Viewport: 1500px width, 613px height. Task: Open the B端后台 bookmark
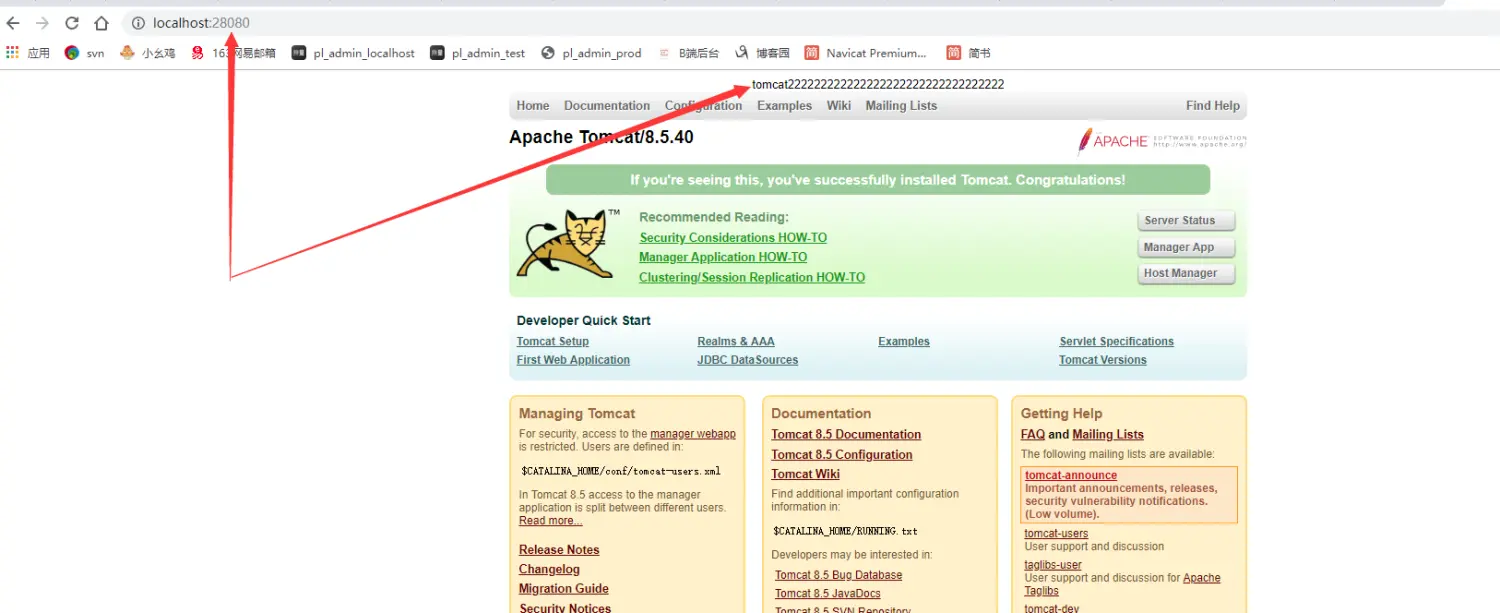click(x=688, y=53)
